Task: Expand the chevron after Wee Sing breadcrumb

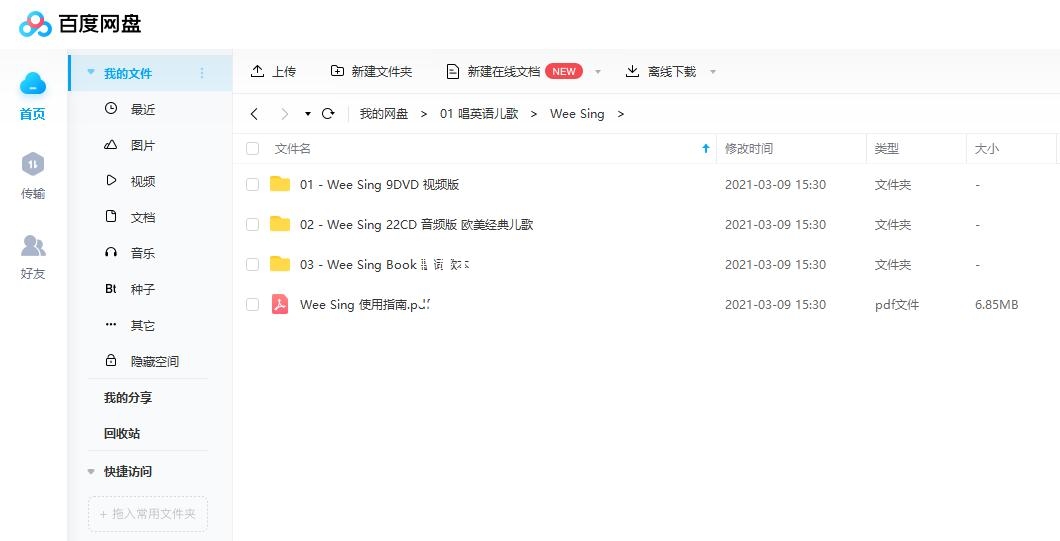Action: pos(621,114)
